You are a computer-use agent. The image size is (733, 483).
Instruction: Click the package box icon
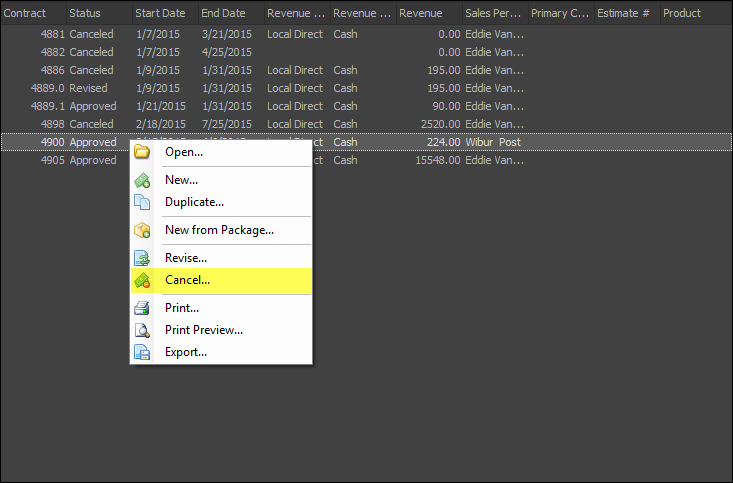(x=142, y=230)
